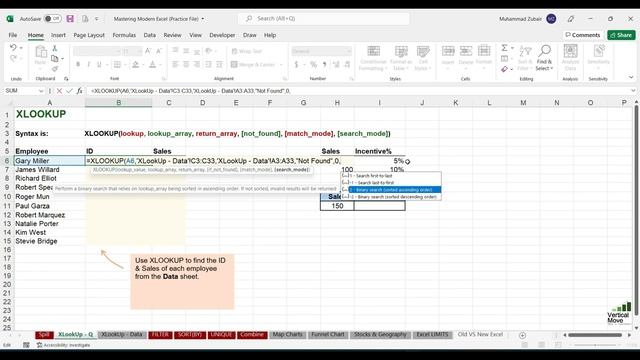Click the Cut scissors icon
The width and height of the screenshot is (640, 360).
coord(55,48)
